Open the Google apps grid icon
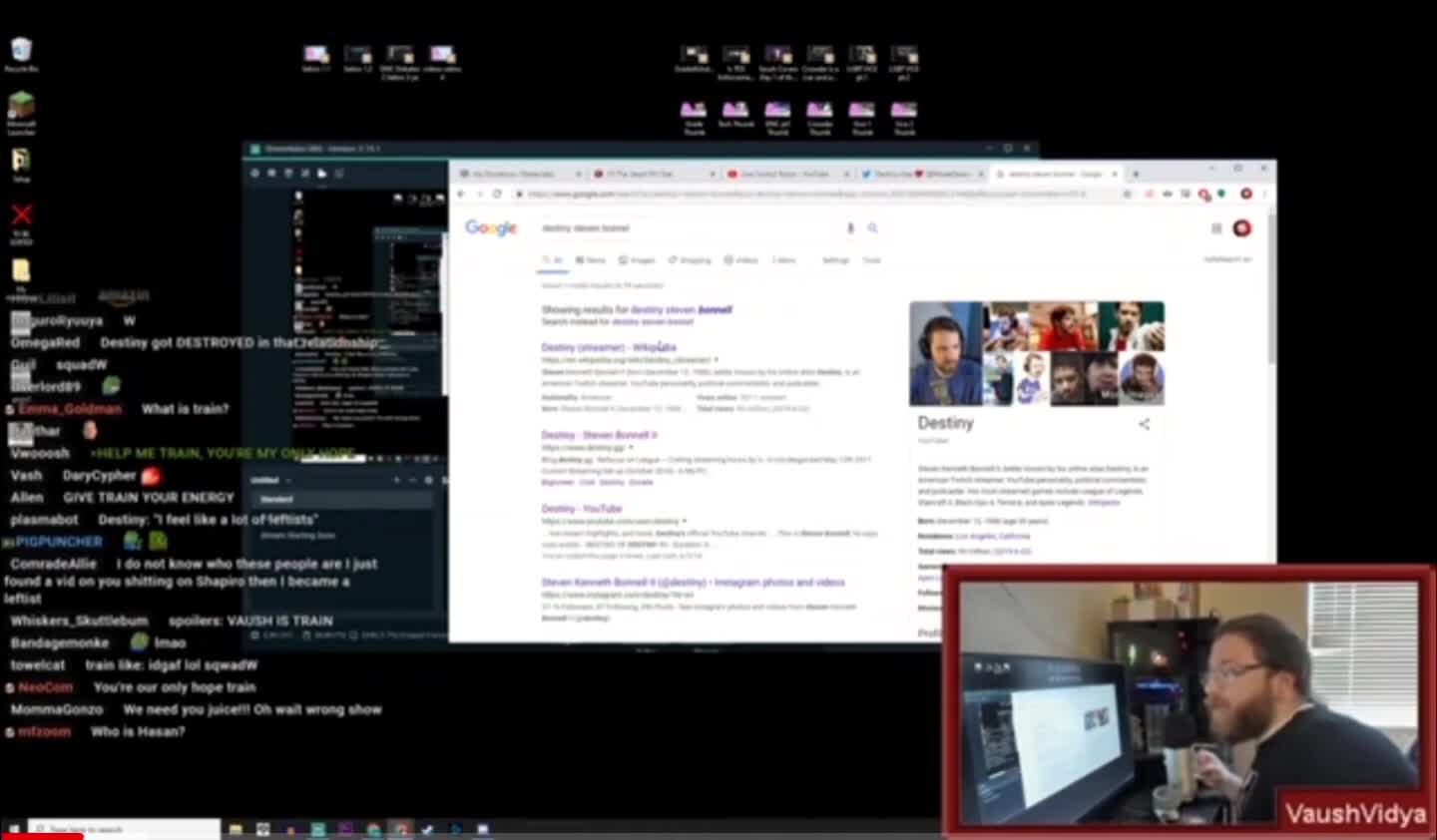 click(x=1216, y=227)
